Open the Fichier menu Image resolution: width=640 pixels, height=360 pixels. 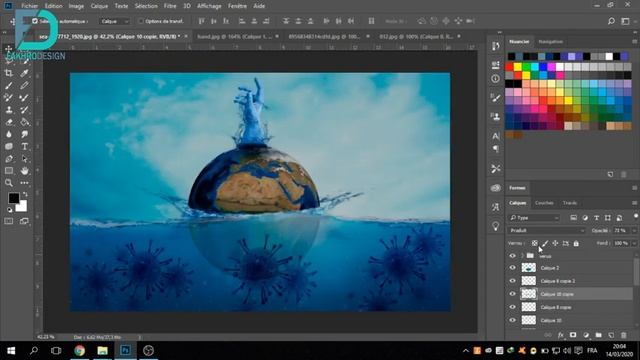click(x=29, y=6)
